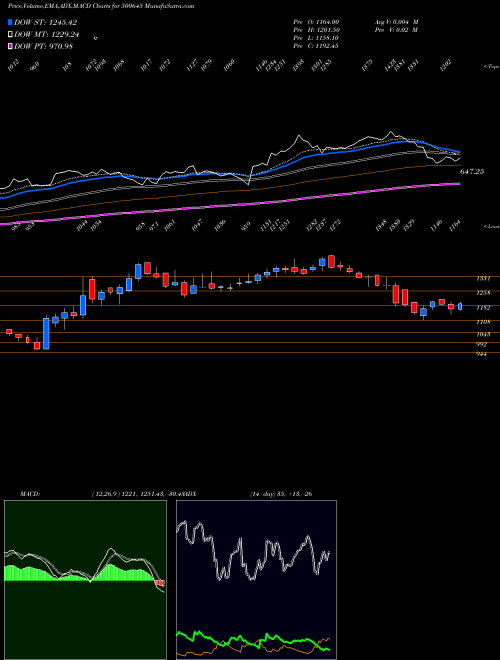Select the DOW PT: 970.98 label
This screenshot has height=660, width=500.
[x=43, y=46]
